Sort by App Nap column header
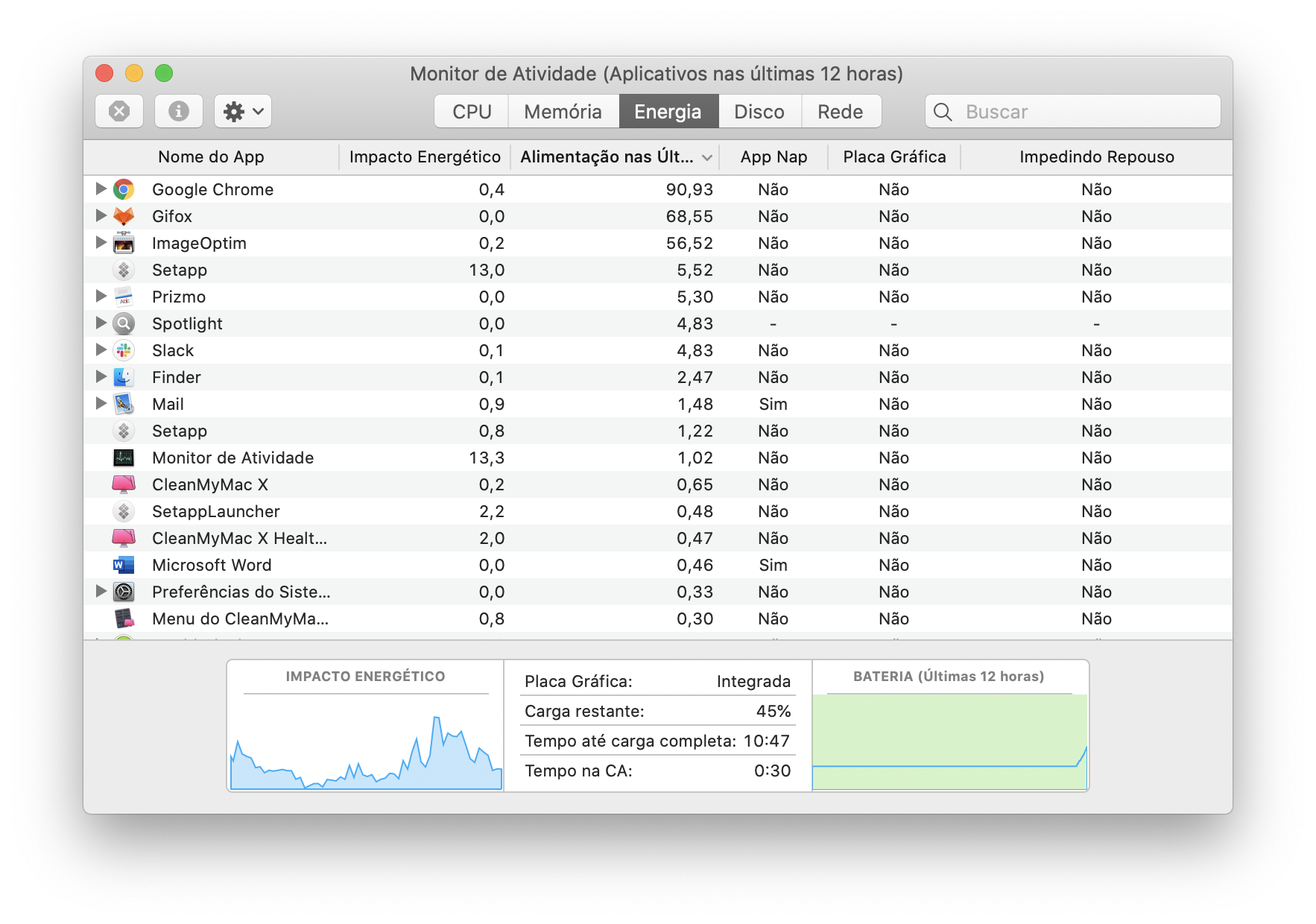Viewport: 1316px width, 924px height. click(774, 156)
